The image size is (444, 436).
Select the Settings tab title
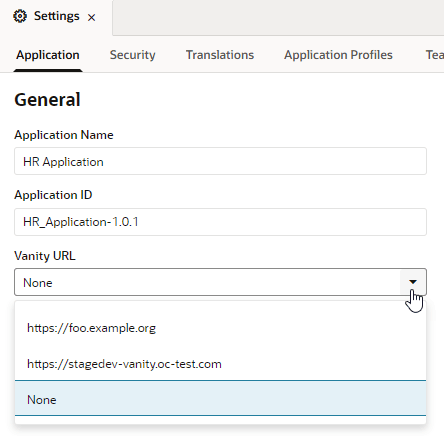tap(57, 16)
